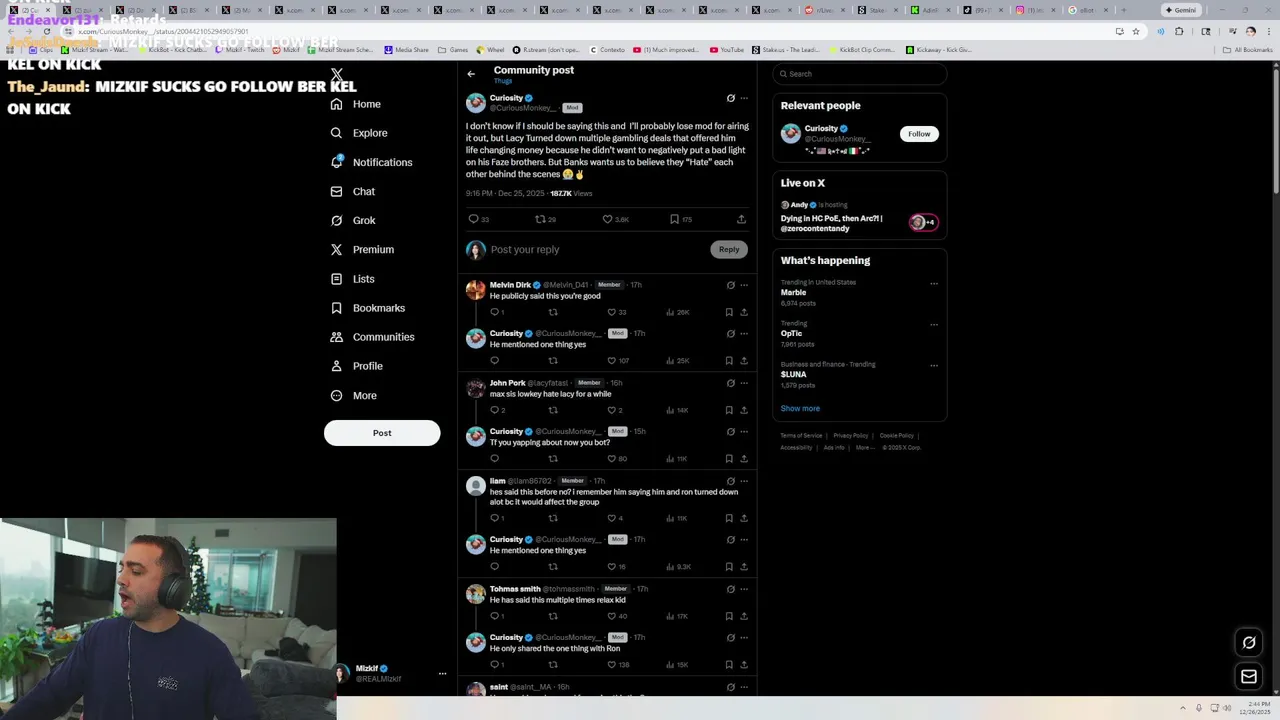Image resolution: width=1280 pixels, height=720 pixels.
Task: Open the YouTube bookmark
Action: pos(727,49)
